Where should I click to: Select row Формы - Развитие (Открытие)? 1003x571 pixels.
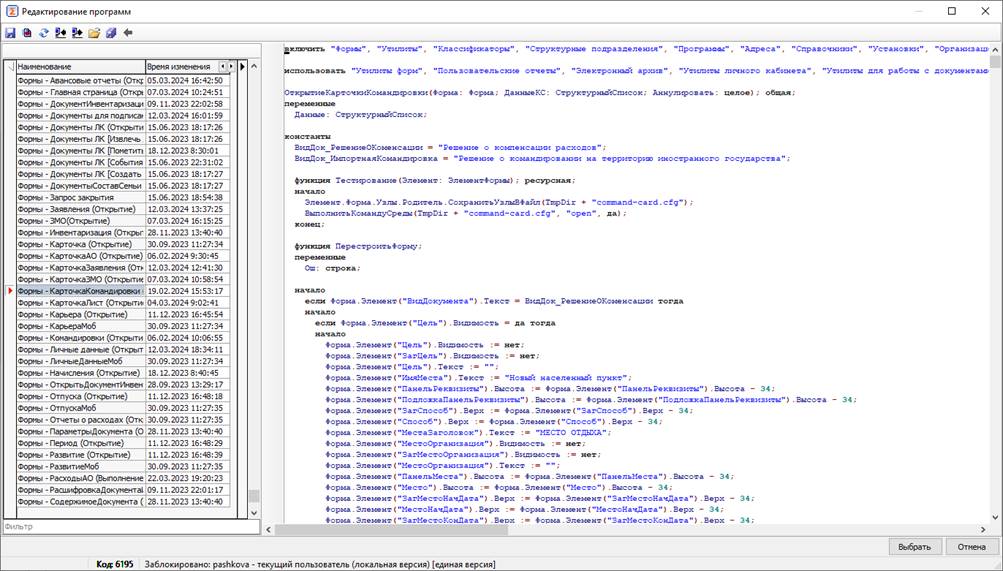pyautogui.click(x=123, y=455)
